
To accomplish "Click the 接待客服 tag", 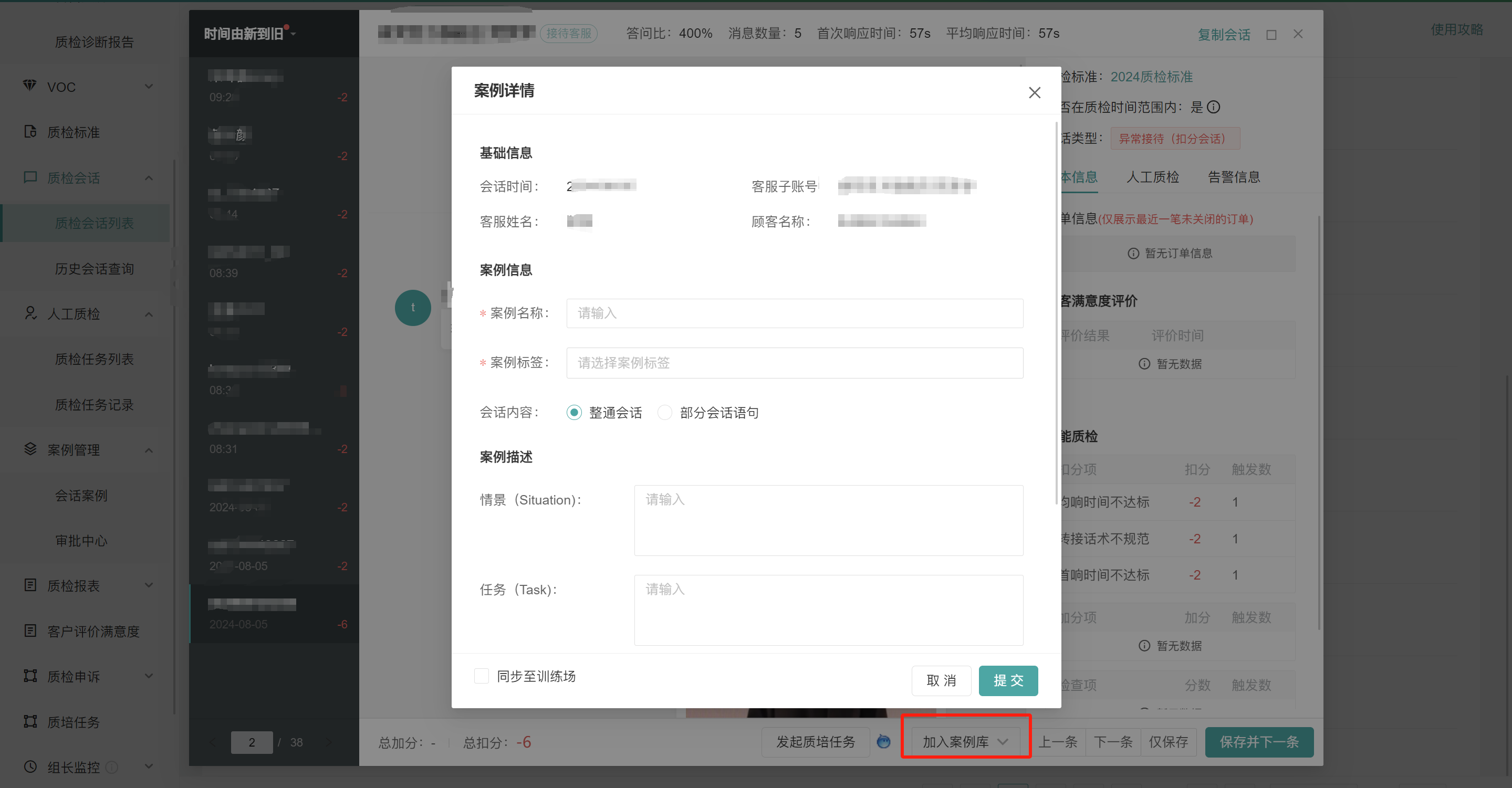I will 568,34.
